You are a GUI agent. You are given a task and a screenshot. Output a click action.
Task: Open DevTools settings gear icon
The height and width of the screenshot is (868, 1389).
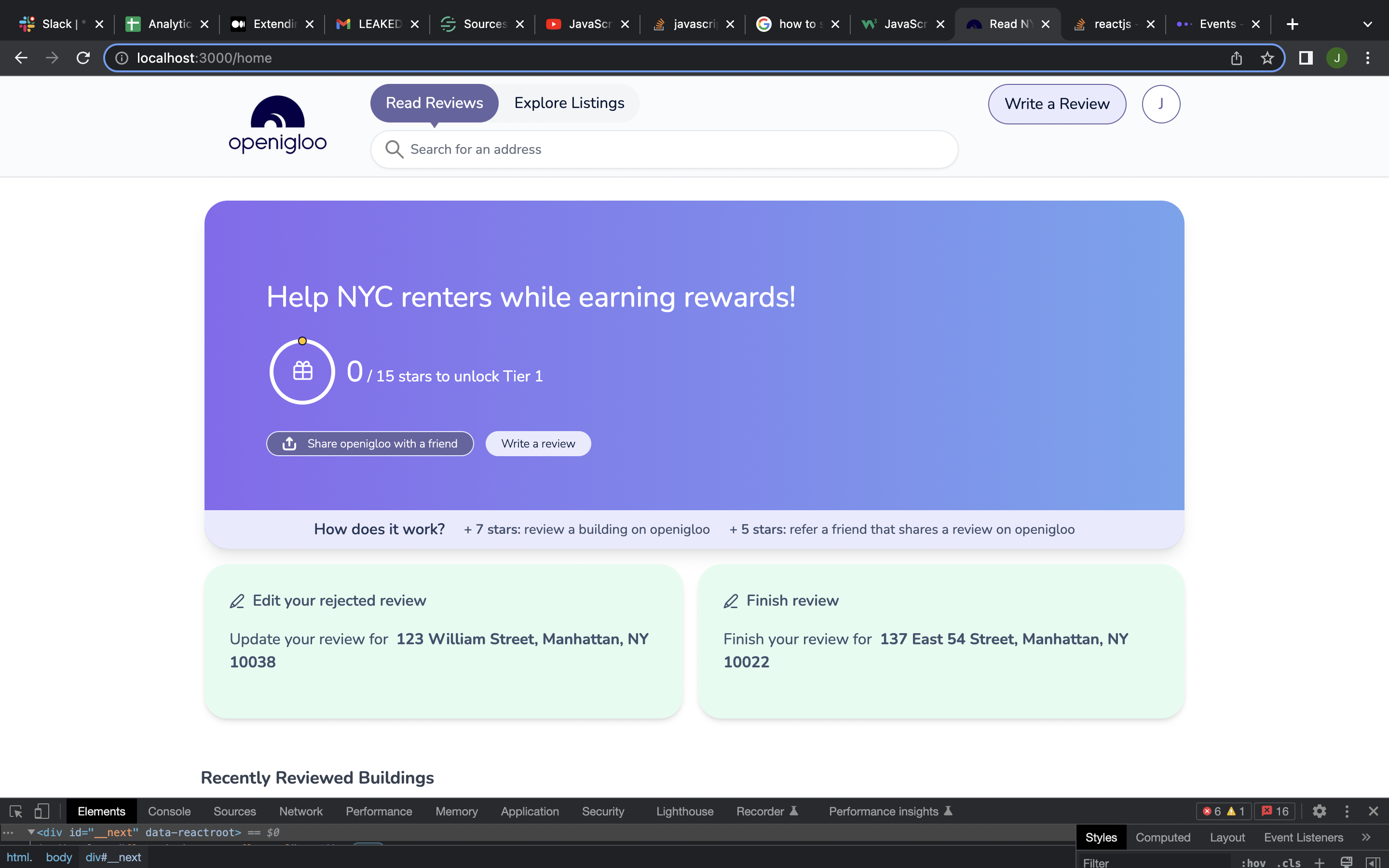(x=1319, y=811)
